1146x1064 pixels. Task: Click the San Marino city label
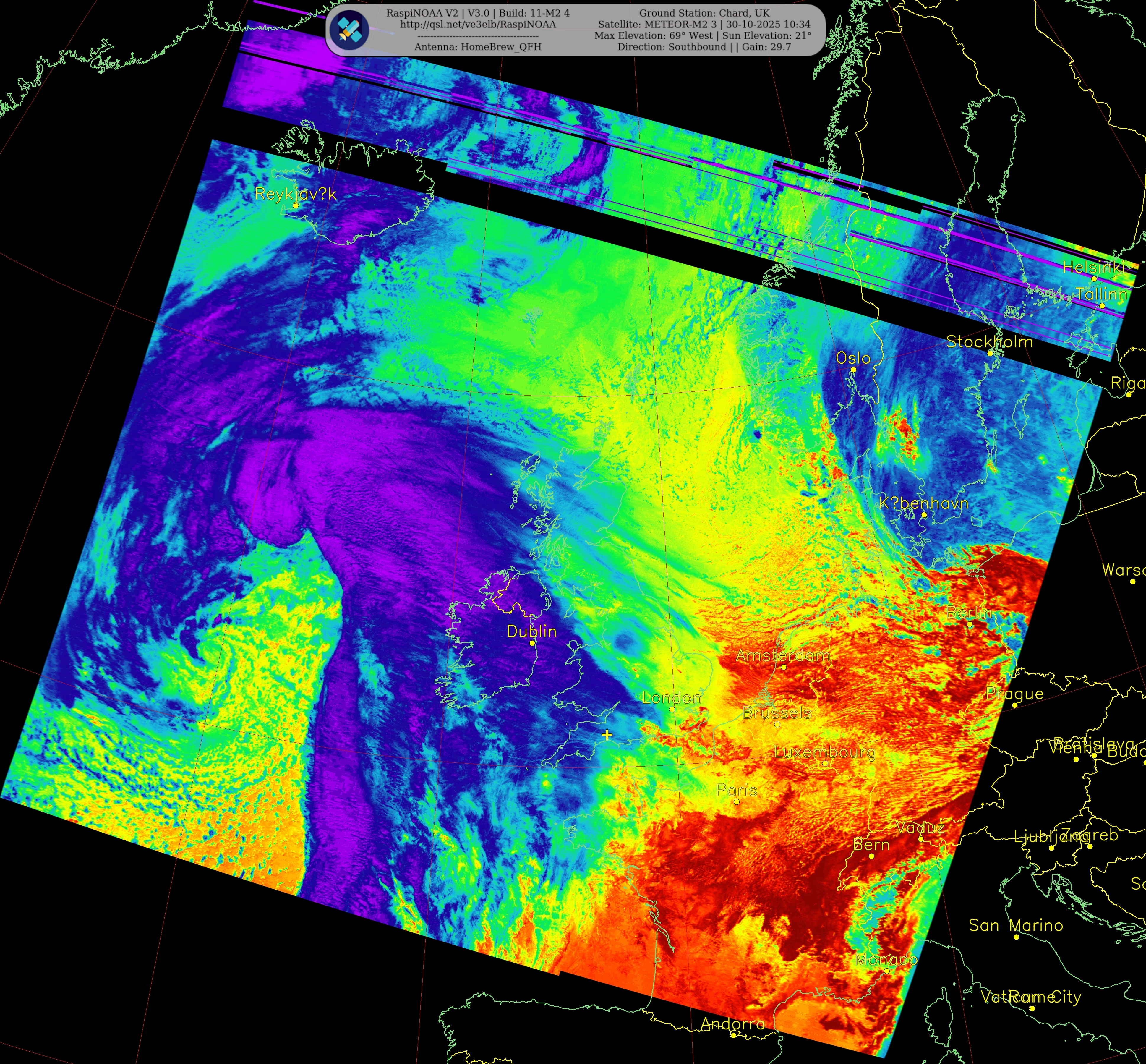(1015, 925)
